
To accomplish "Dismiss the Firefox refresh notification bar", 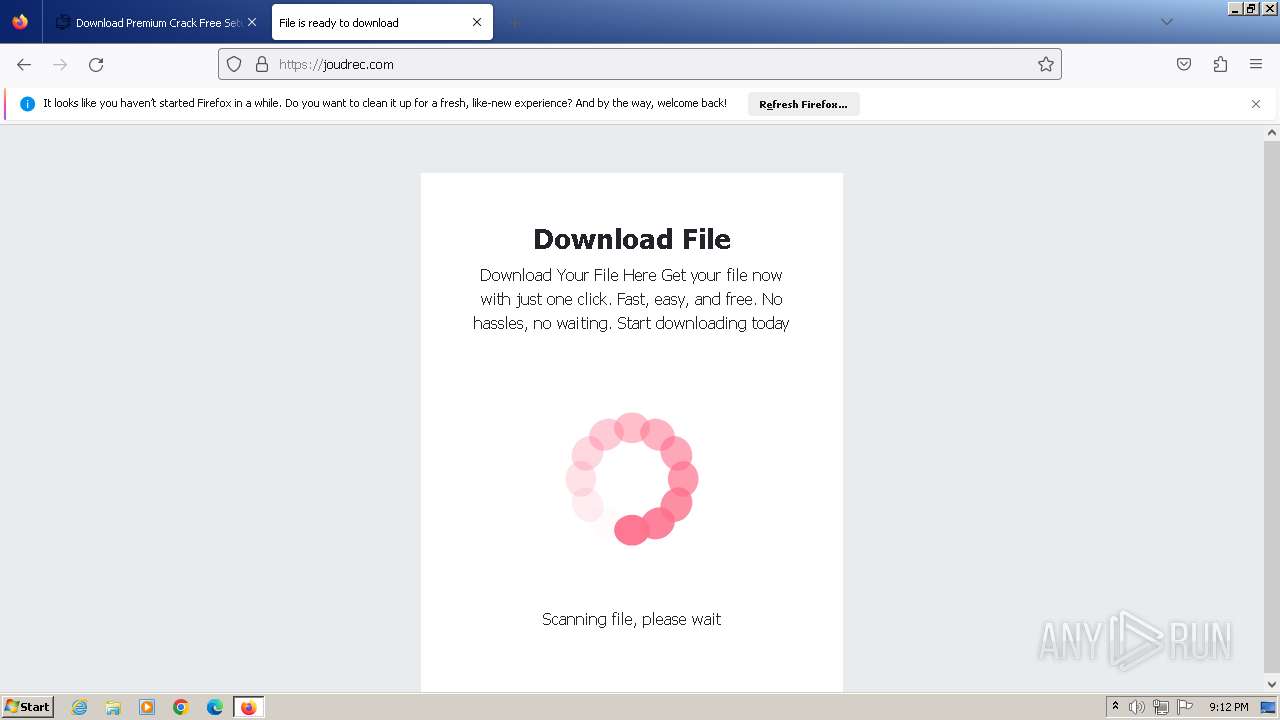I will click(1256, 104).
